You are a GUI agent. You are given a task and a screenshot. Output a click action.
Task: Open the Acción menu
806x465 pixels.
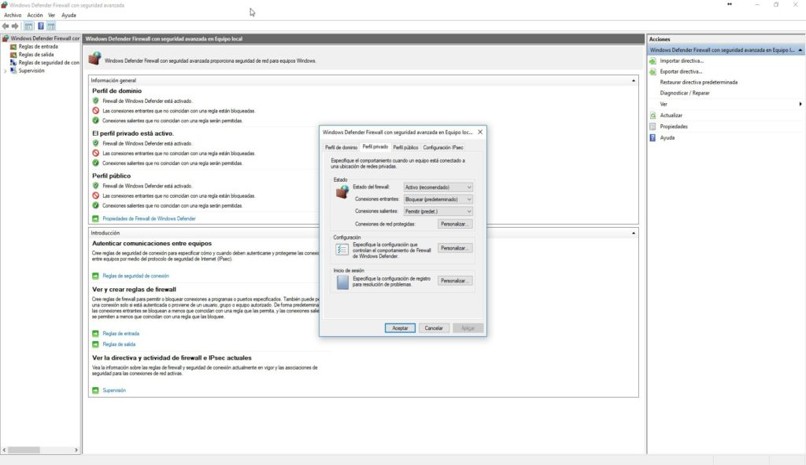click(35, 16)
